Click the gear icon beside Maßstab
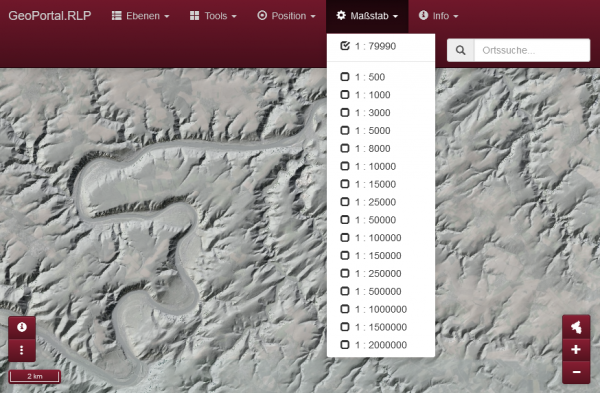The width and height of the screenshot is (600, 393). [341, 15]
